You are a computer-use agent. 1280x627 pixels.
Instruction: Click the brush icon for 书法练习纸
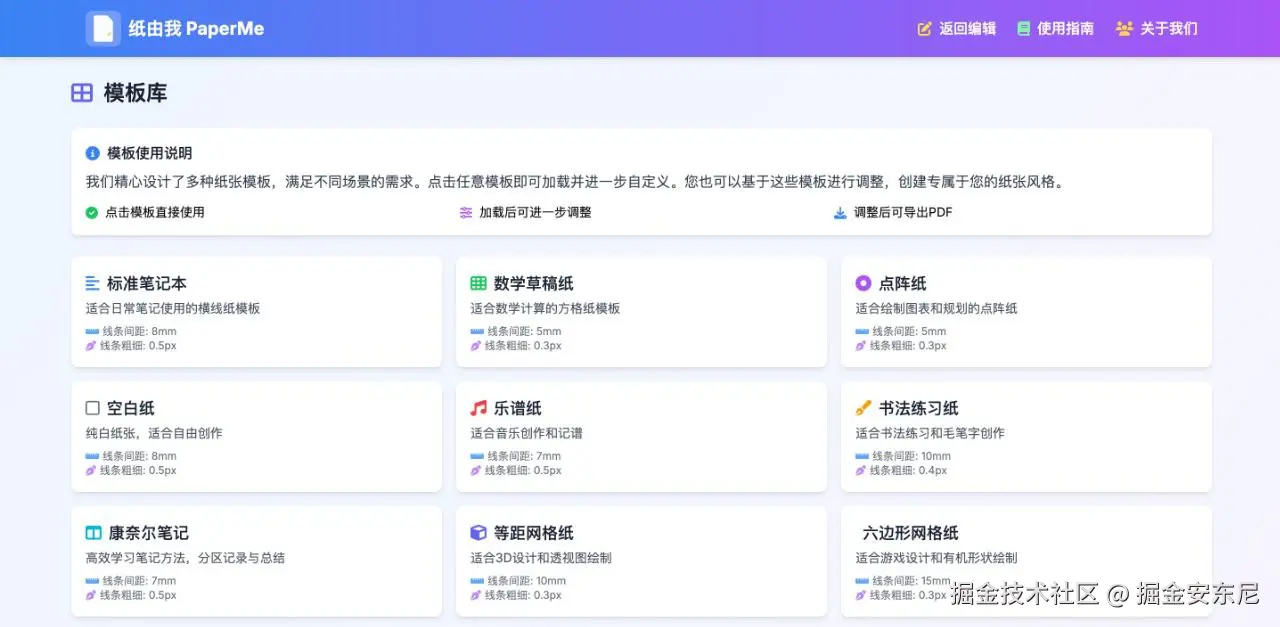(x=863, y=408)
